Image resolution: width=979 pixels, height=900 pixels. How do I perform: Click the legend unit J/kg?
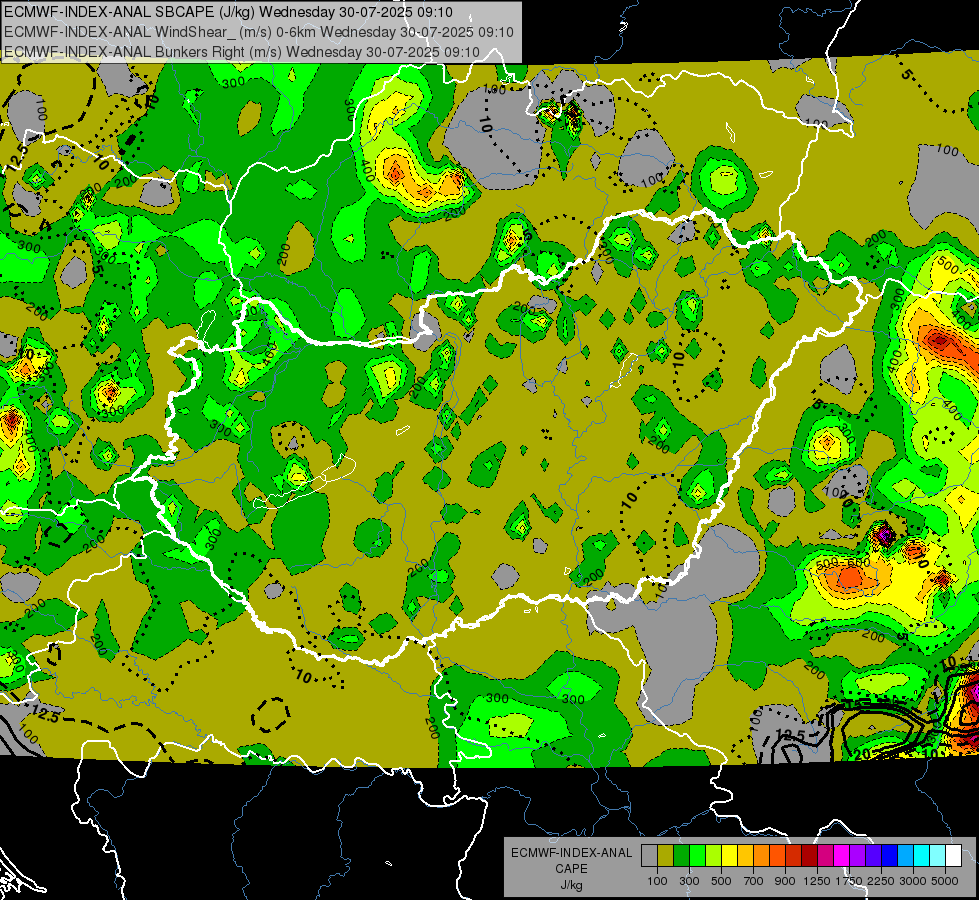[571, 885]
